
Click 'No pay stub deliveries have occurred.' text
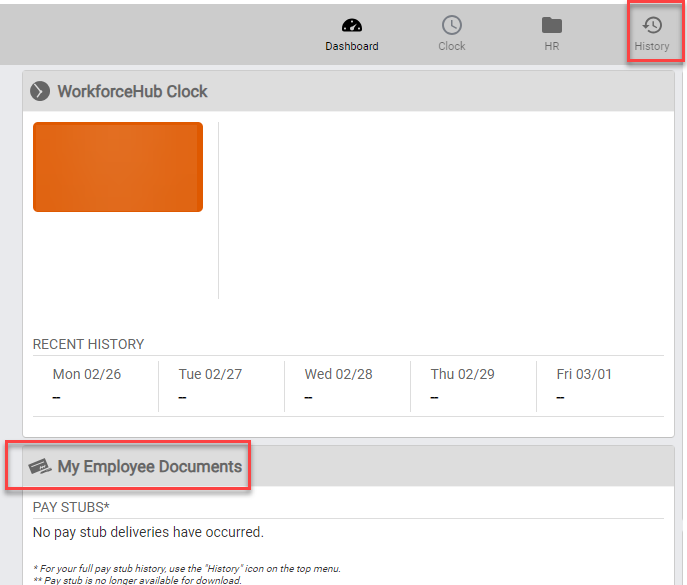point(148,532)
